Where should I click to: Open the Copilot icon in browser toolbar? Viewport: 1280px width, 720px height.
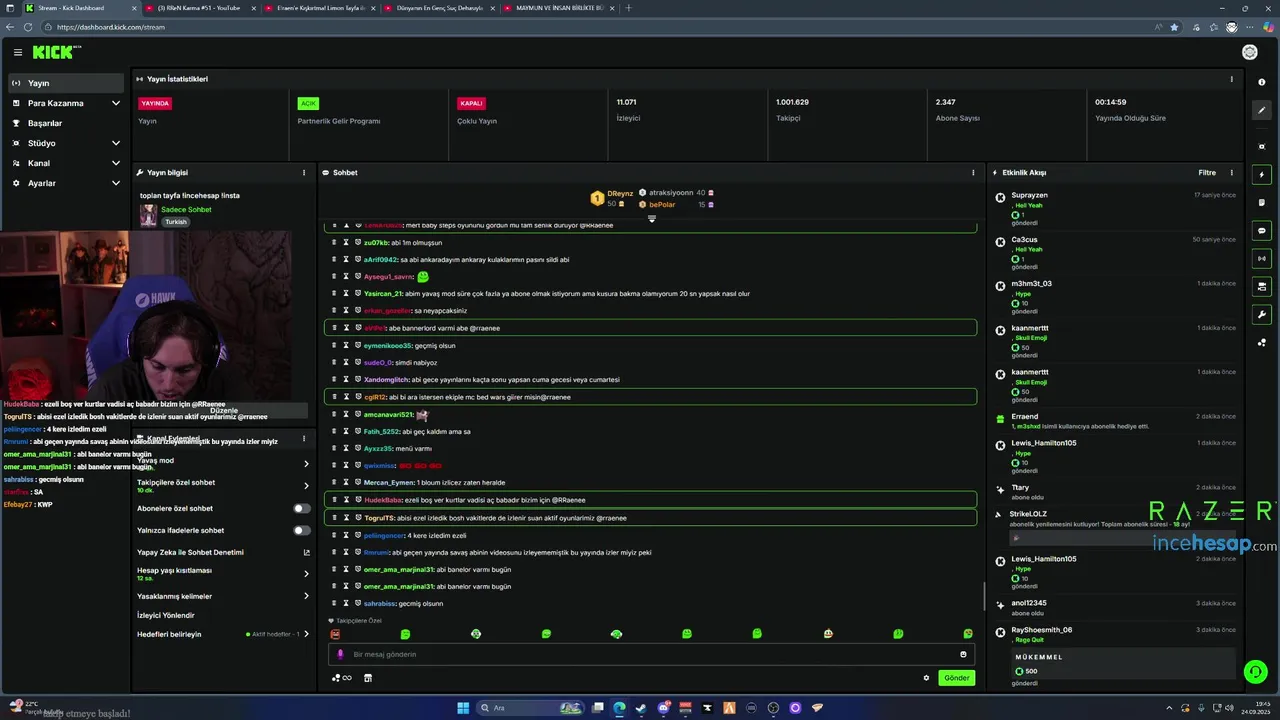pyautogui.click(x=1268, y=27)
